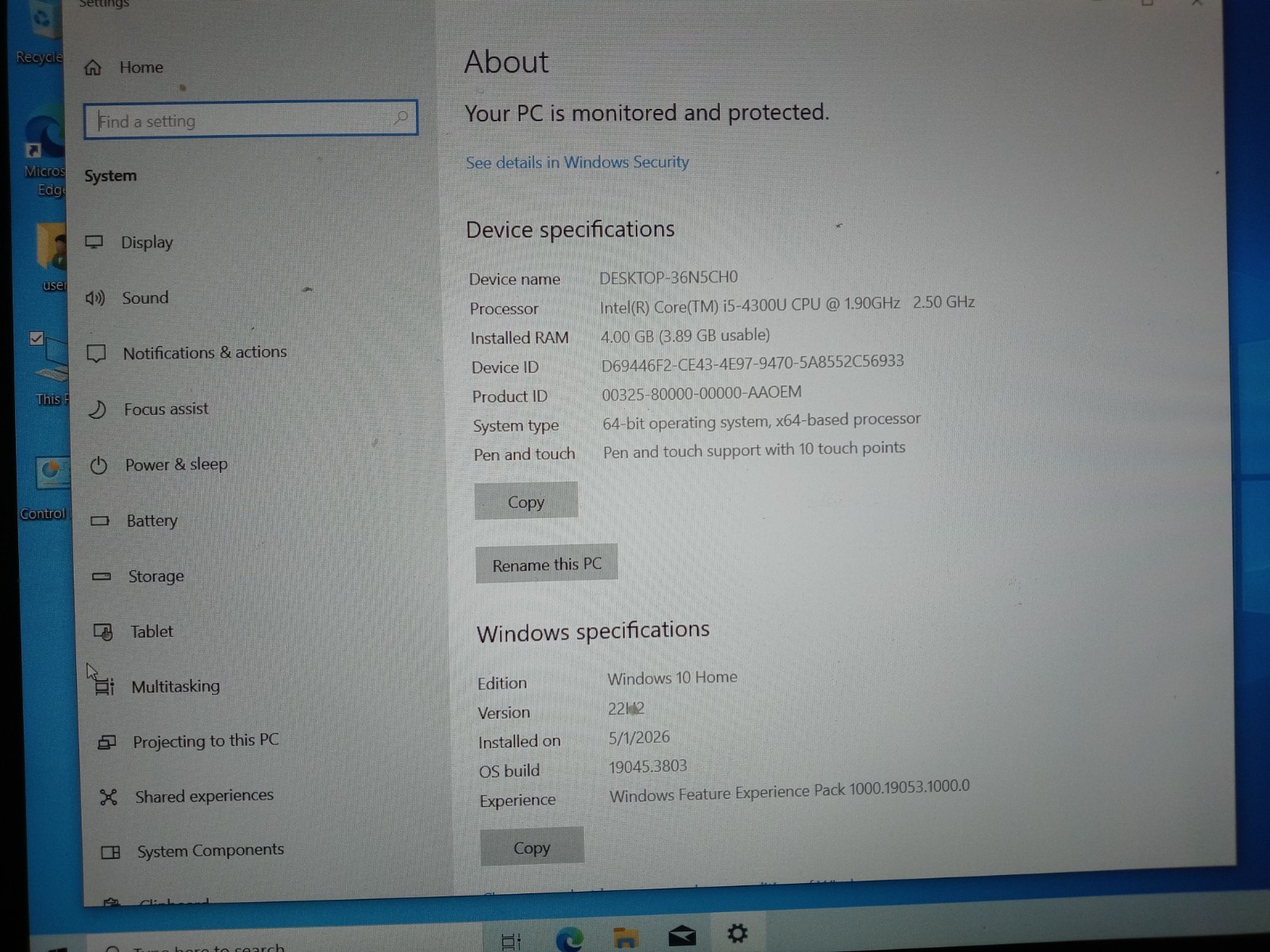Click the Intel Core i5-4300U processor text
This screenshot has height=952, width=1270.
point(787,304)
